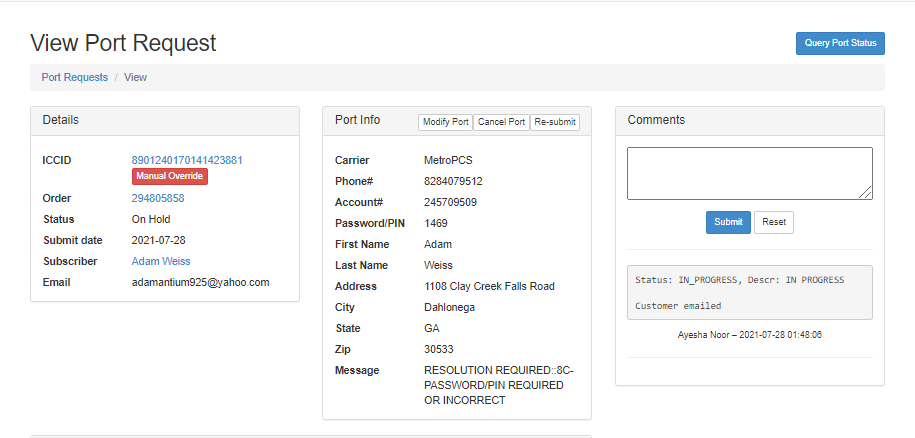Click the First Name value Adam
Viewport: 915px width, 438px height.
(x=438, y=244)
